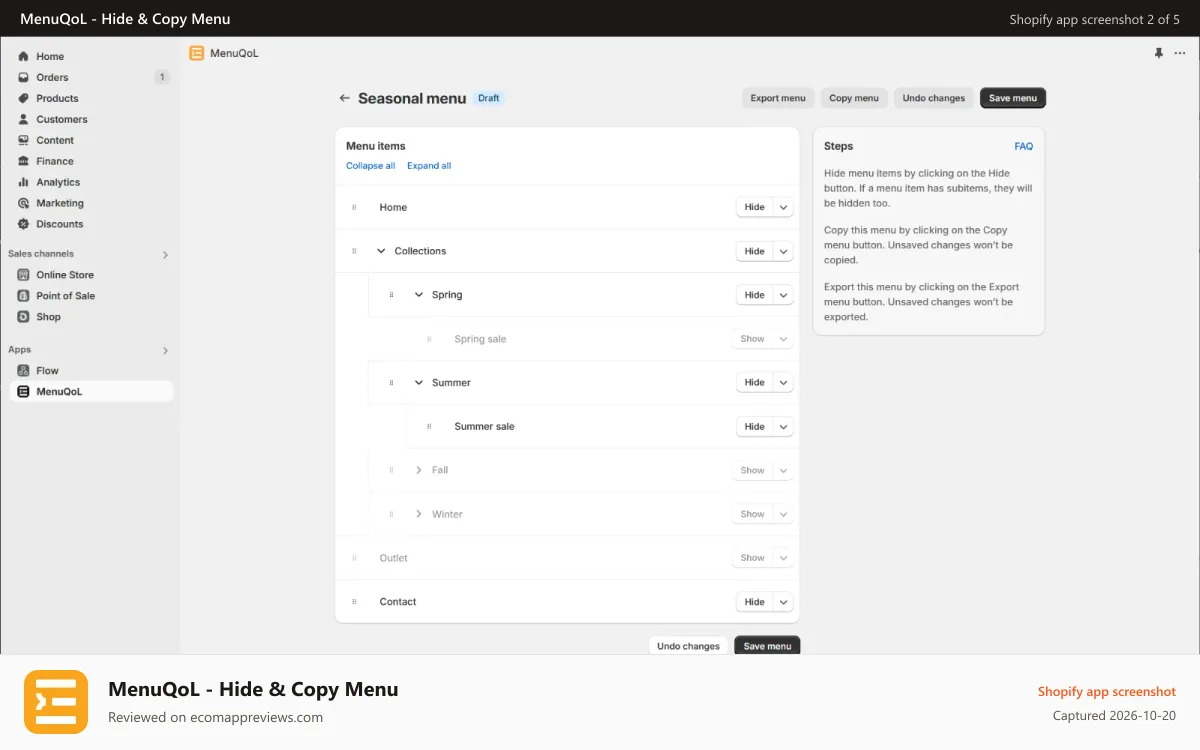1200x750 pixels.
Task: Expand the Winter tree chevron
Action: click(x=419, y=514)
